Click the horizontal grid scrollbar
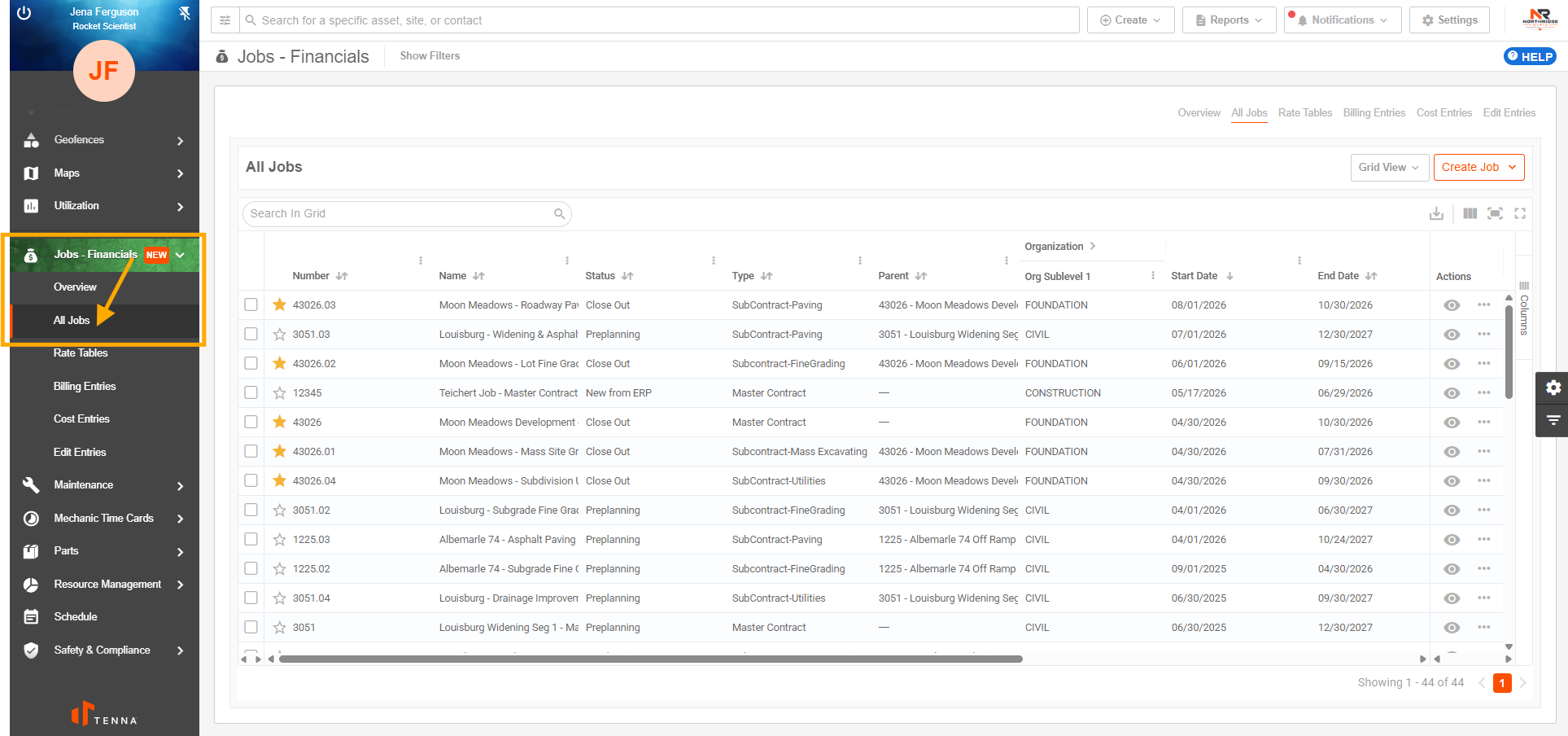This screenshot has width=1568, height=736. pyautogui.click(x=650, y=659)
